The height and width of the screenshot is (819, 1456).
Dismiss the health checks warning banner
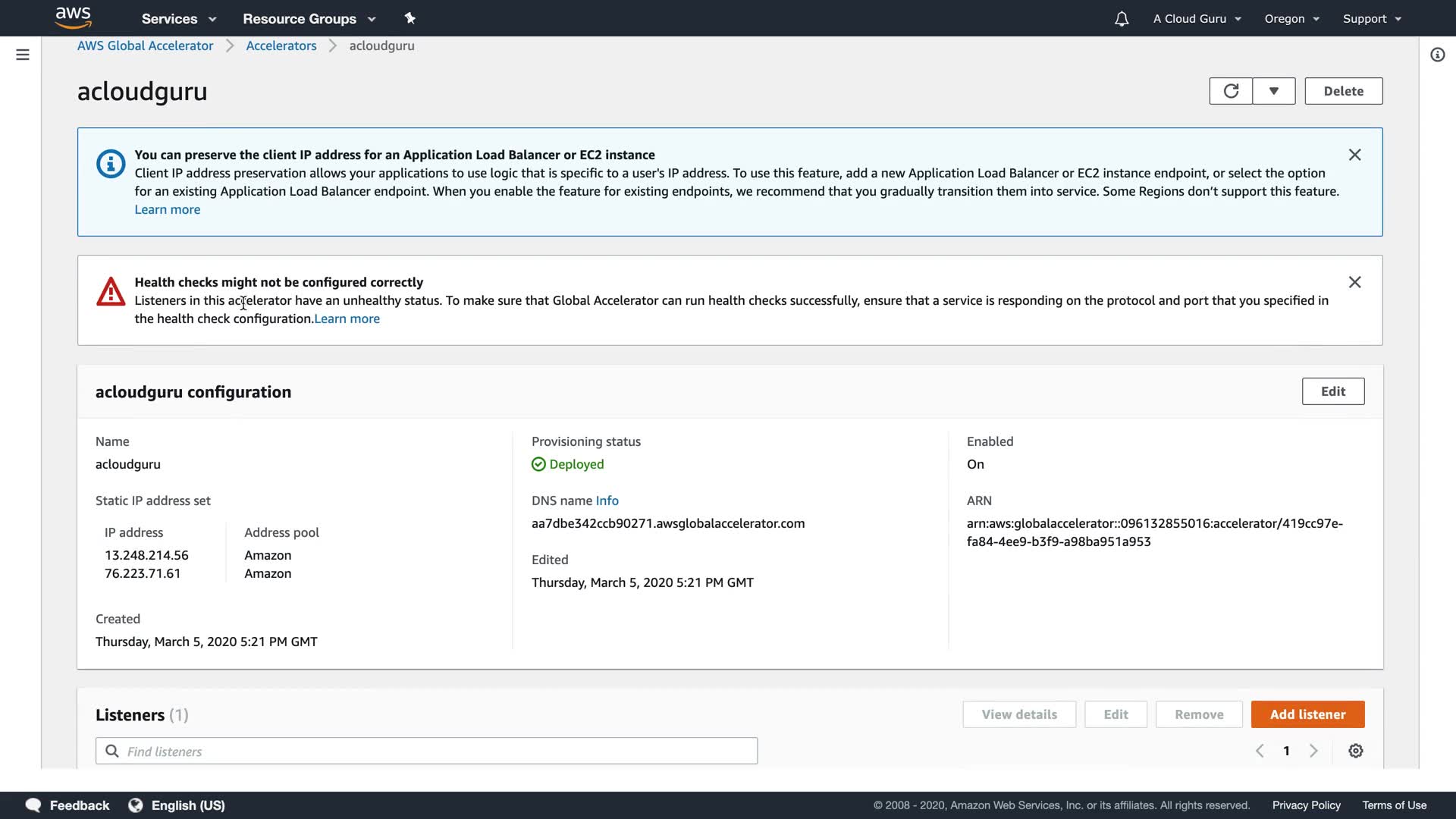point(1355,282)
